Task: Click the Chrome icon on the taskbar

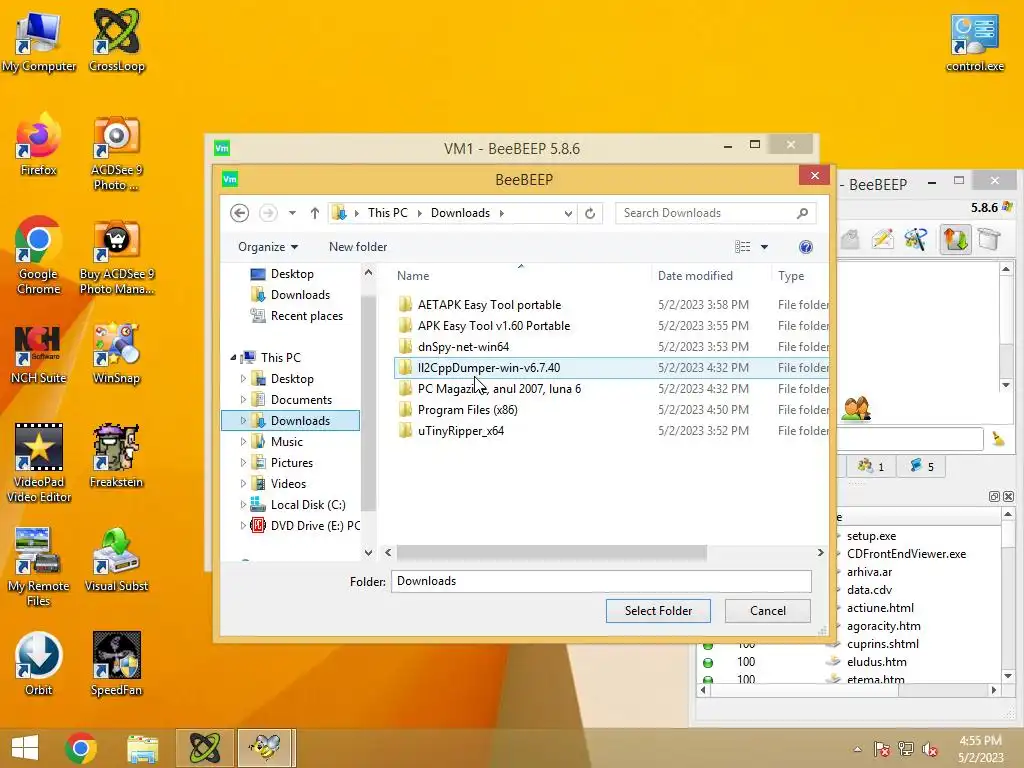Action: point(81,748)
